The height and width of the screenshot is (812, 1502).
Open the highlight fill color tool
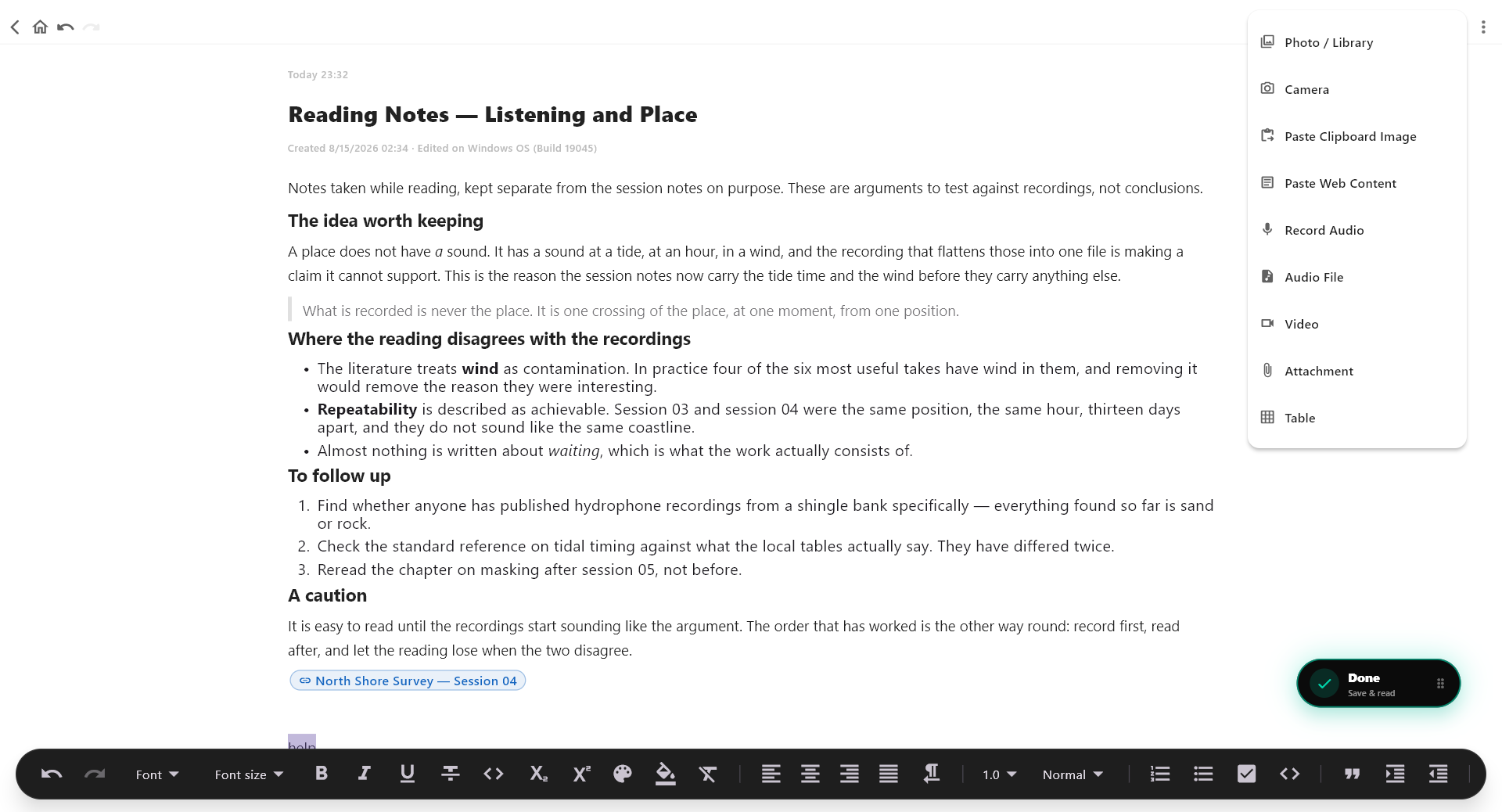(666, 774)
